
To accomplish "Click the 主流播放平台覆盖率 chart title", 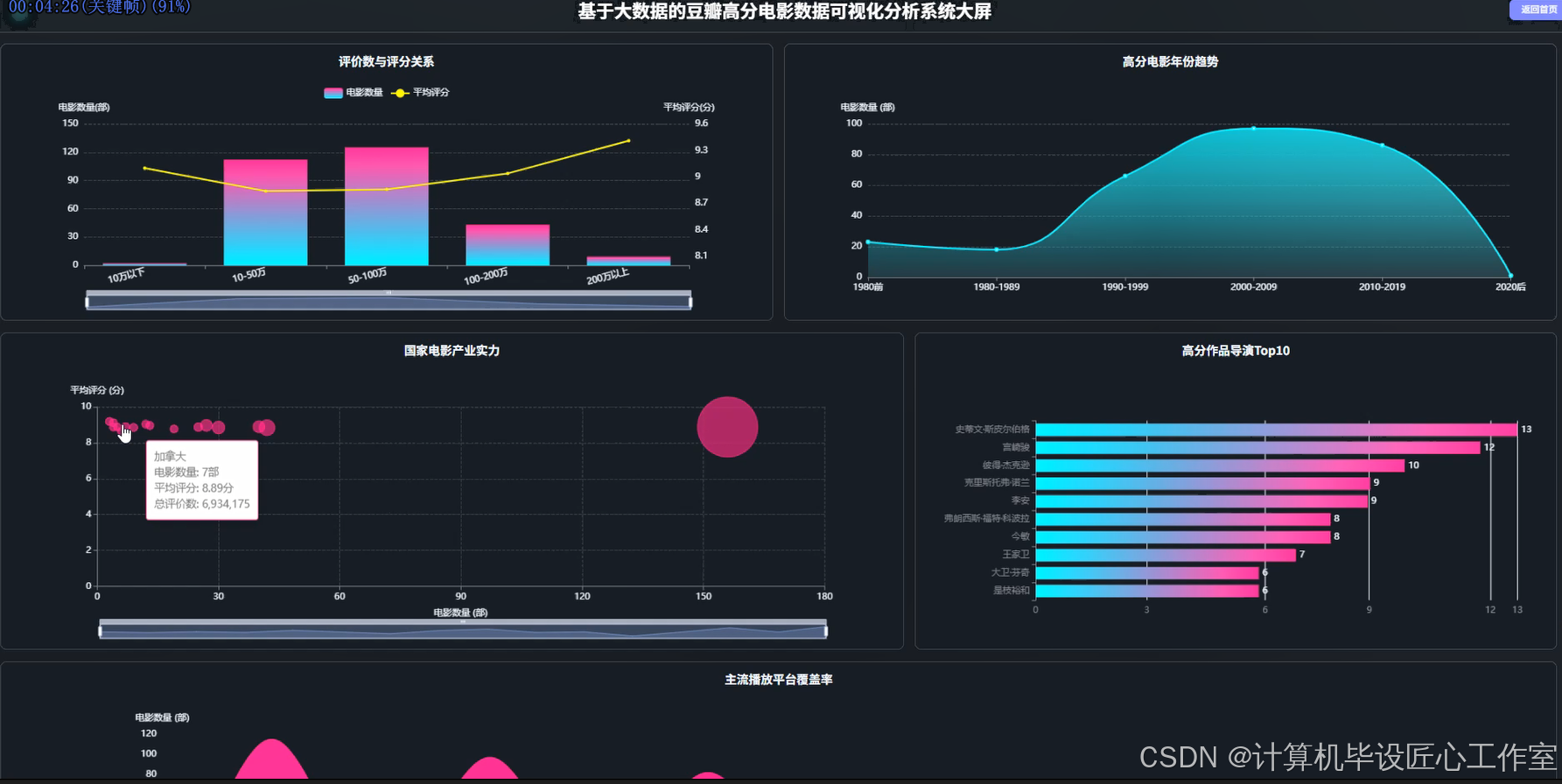I will click(x=778, y=679).
